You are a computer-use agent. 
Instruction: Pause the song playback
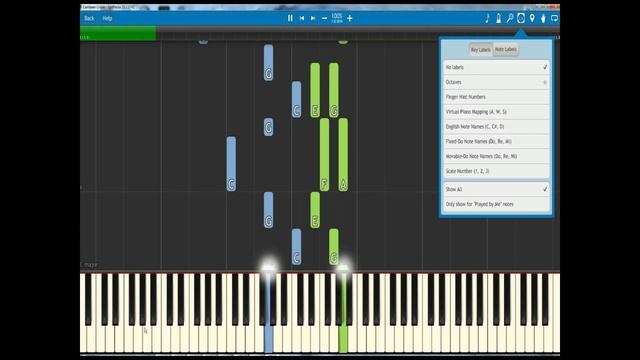[x=290, y=18]
